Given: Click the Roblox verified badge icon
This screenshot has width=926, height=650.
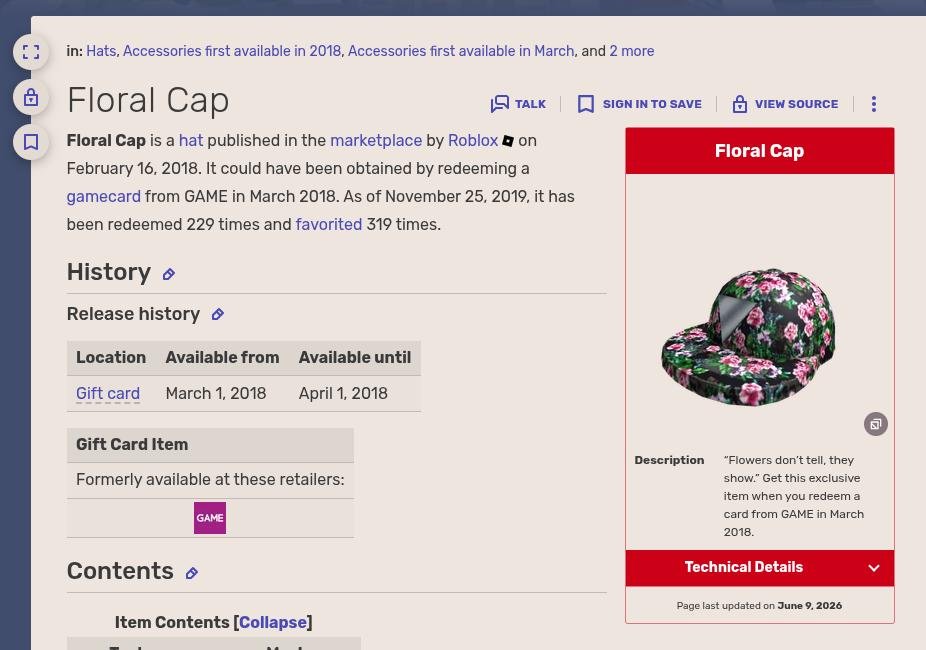Looking at the screenshot, I should (x=508, y=141).
